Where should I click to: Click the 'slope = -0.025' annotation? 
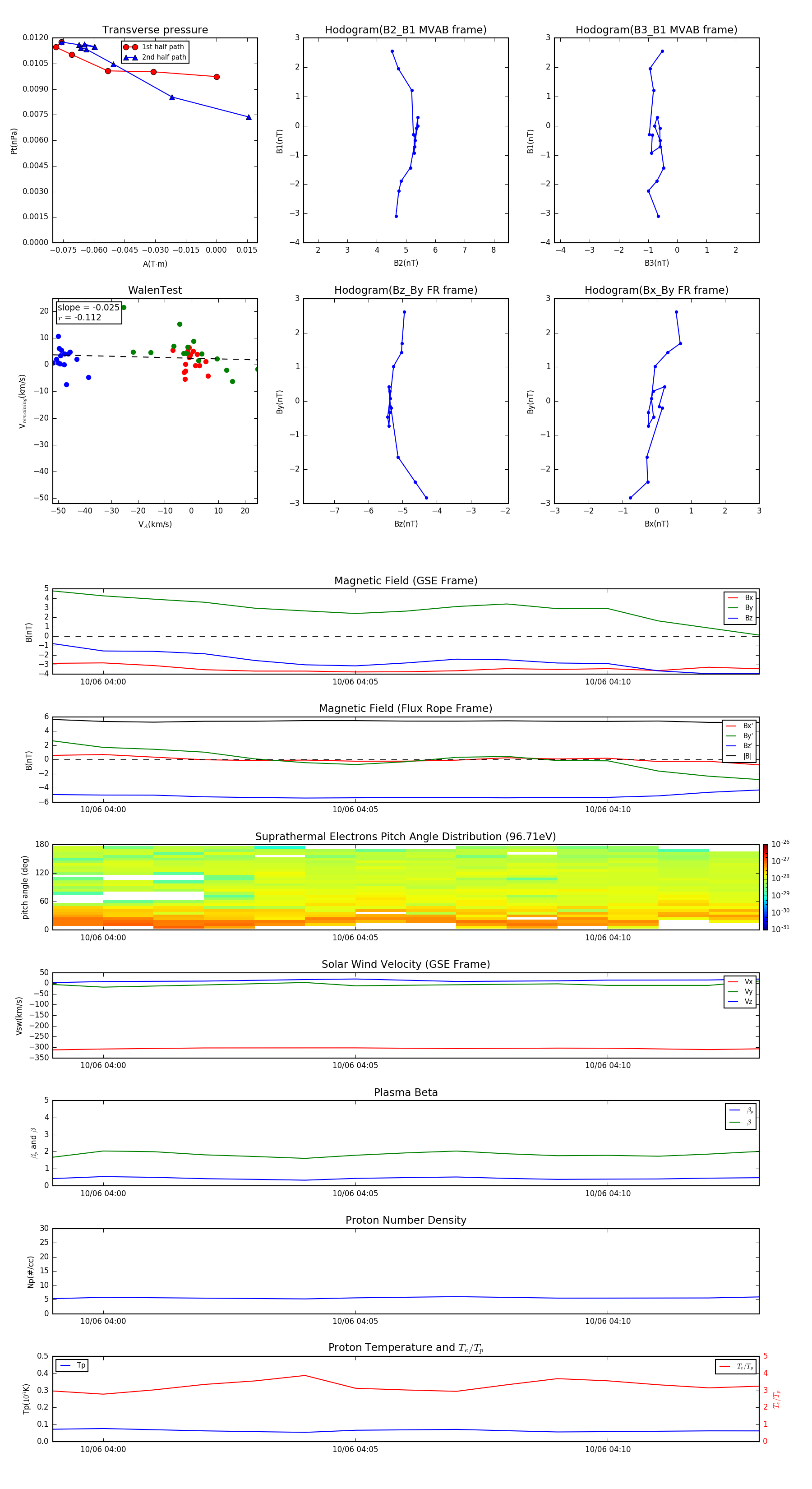pyautogui.click(x=88, y=308)
